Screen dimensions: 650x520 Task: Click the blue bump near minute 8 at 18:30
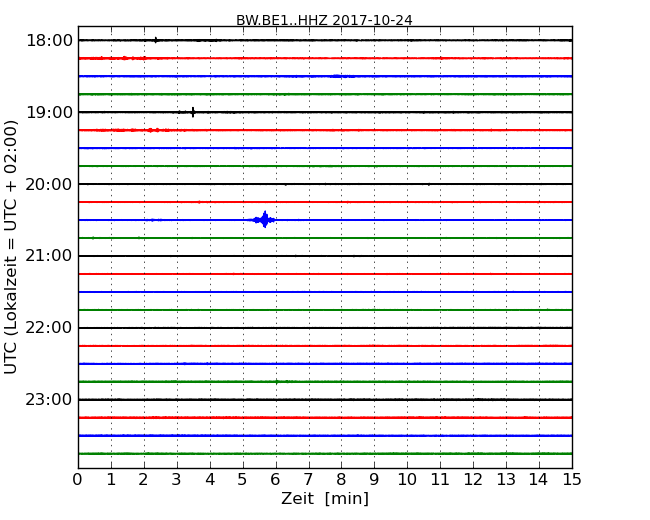342,76
